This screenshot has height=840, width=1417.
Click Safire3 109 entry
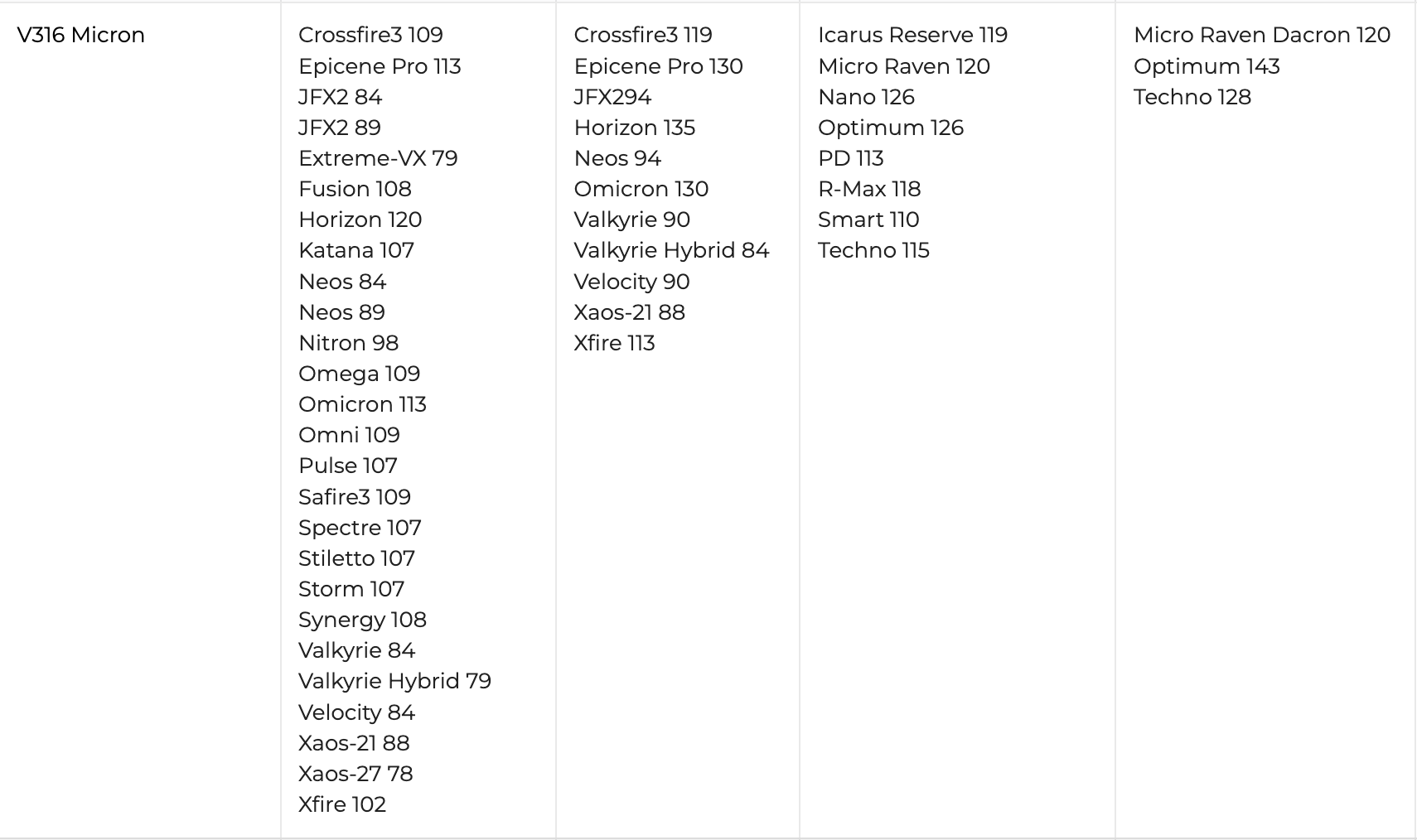click(x=355, y=497)
